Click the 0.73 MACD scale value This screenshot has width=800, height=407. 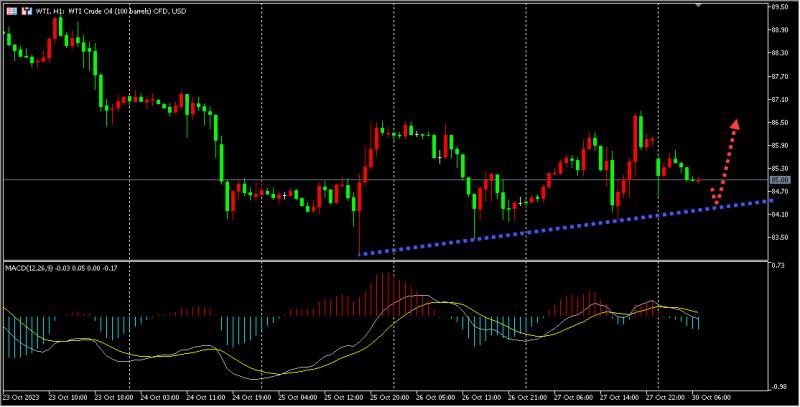778,266
